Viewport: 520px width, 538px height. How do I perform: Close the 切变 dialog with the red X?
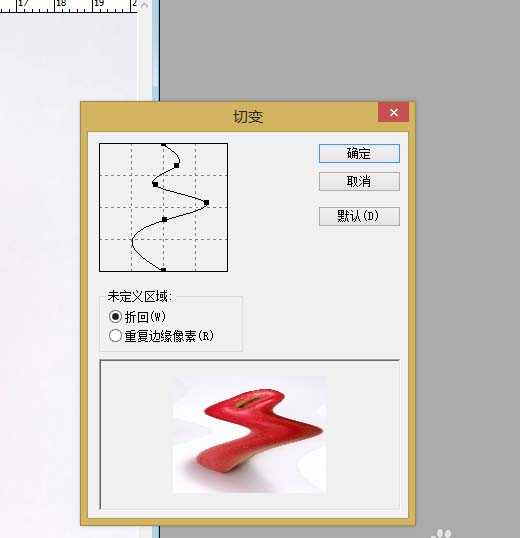[393, 112]
